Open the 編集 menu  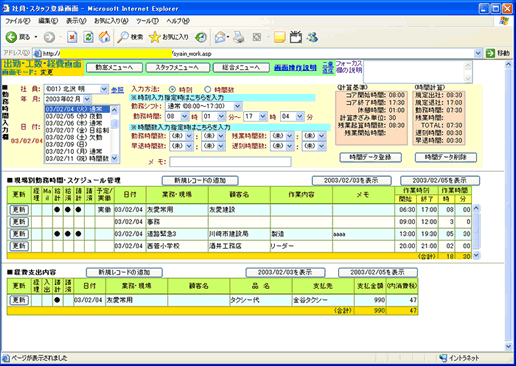(x=48, y=21)
